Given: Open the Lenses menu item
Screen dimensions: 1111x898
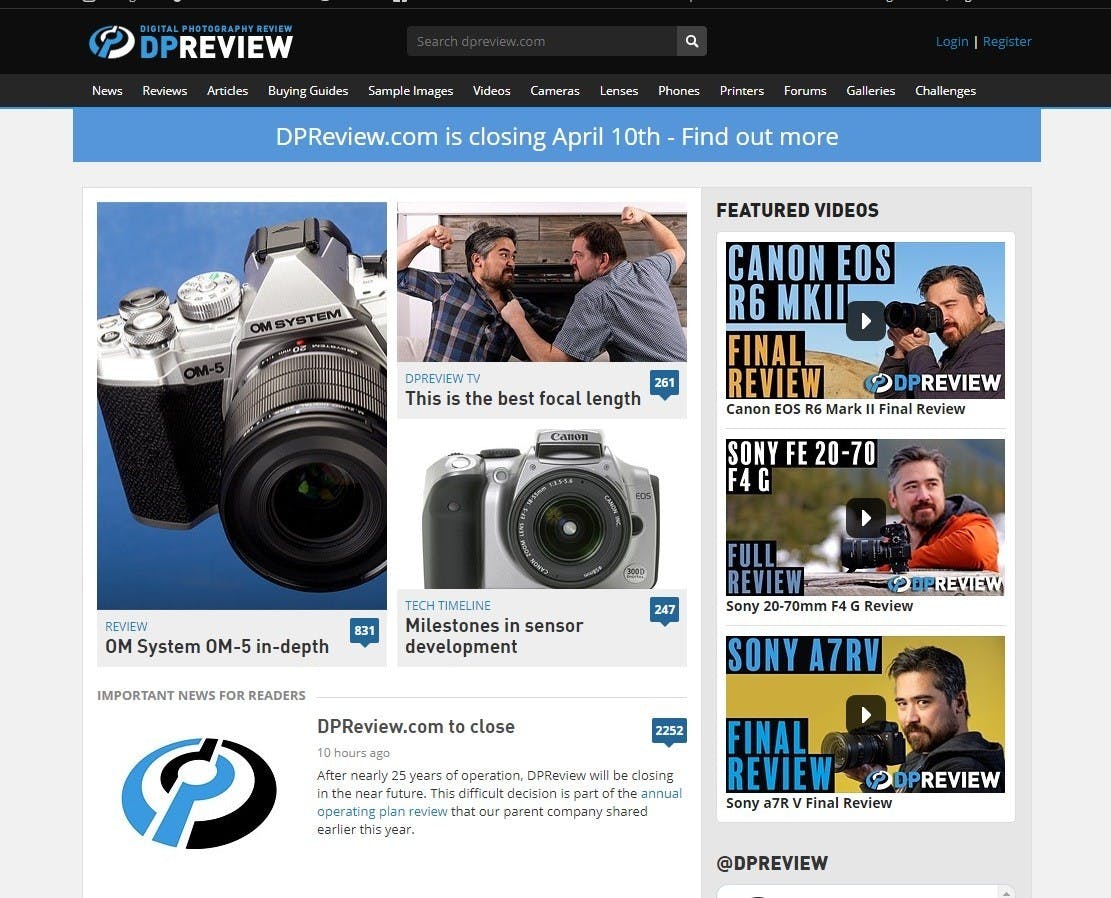Looking at the screenshot, I should click(x=619, y=91).
